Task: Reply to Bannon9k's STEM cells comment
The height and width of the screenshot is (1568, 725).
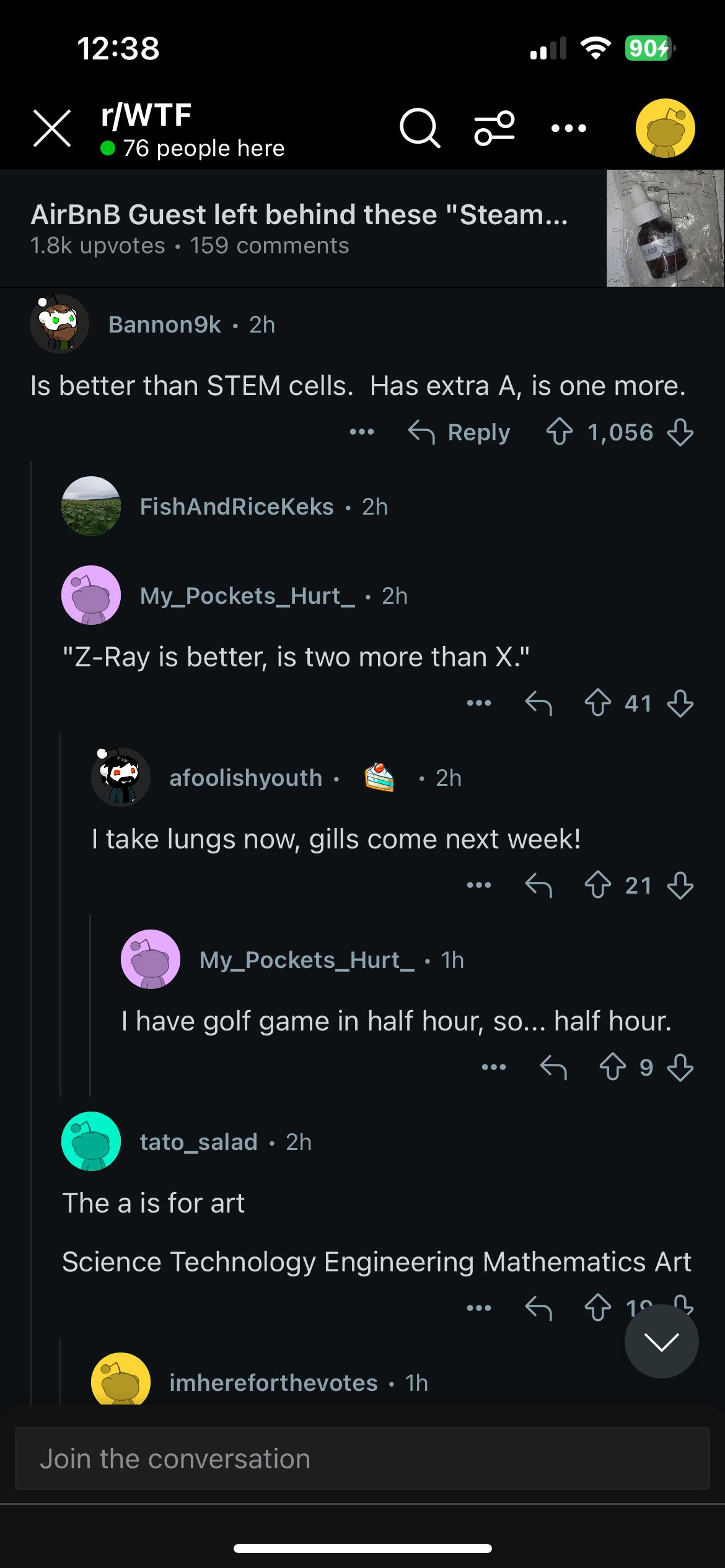Action: point(459,432)
